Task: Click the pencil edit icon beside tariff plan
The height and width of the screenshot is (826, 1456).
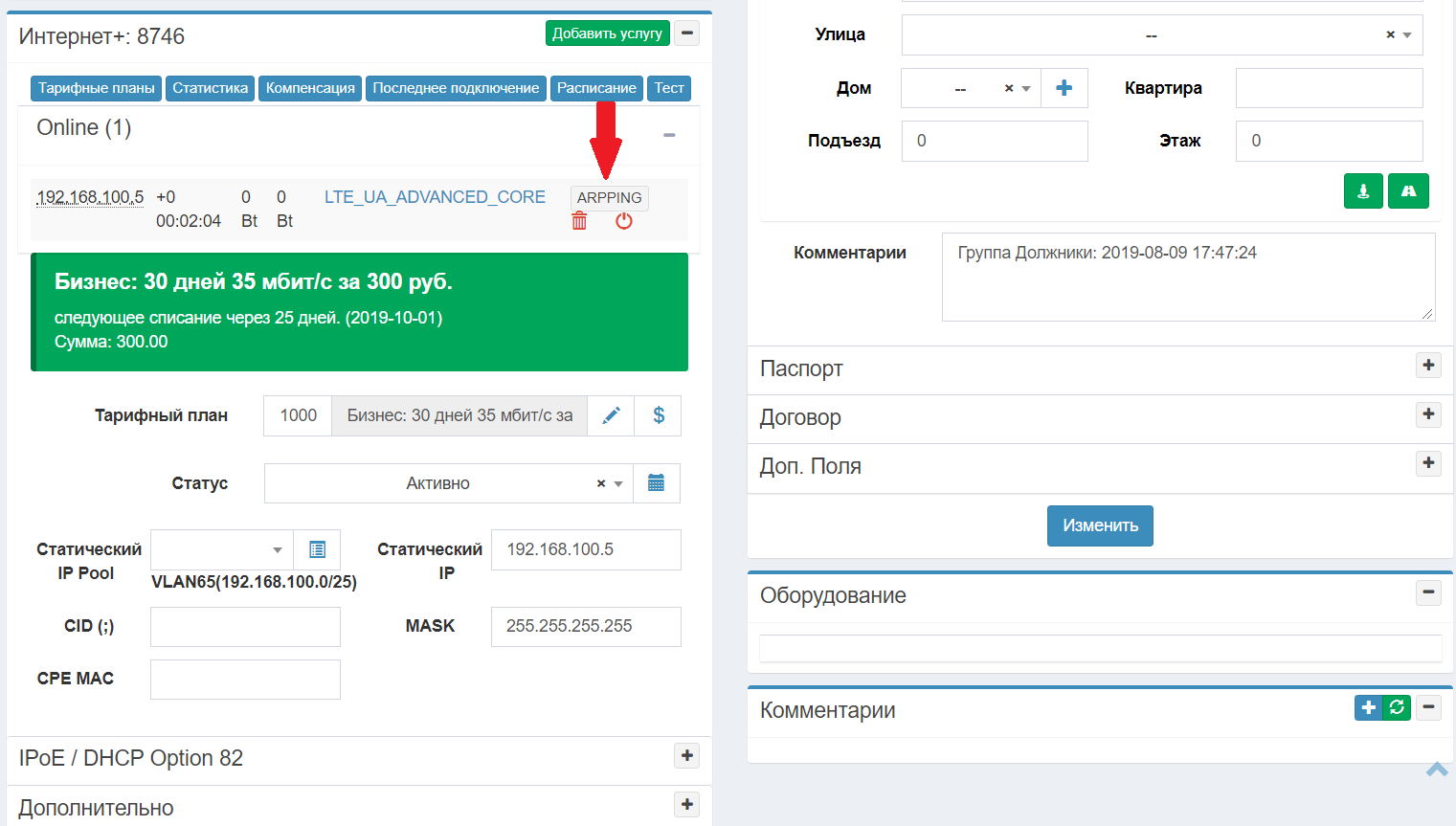Action: [611, 415]
